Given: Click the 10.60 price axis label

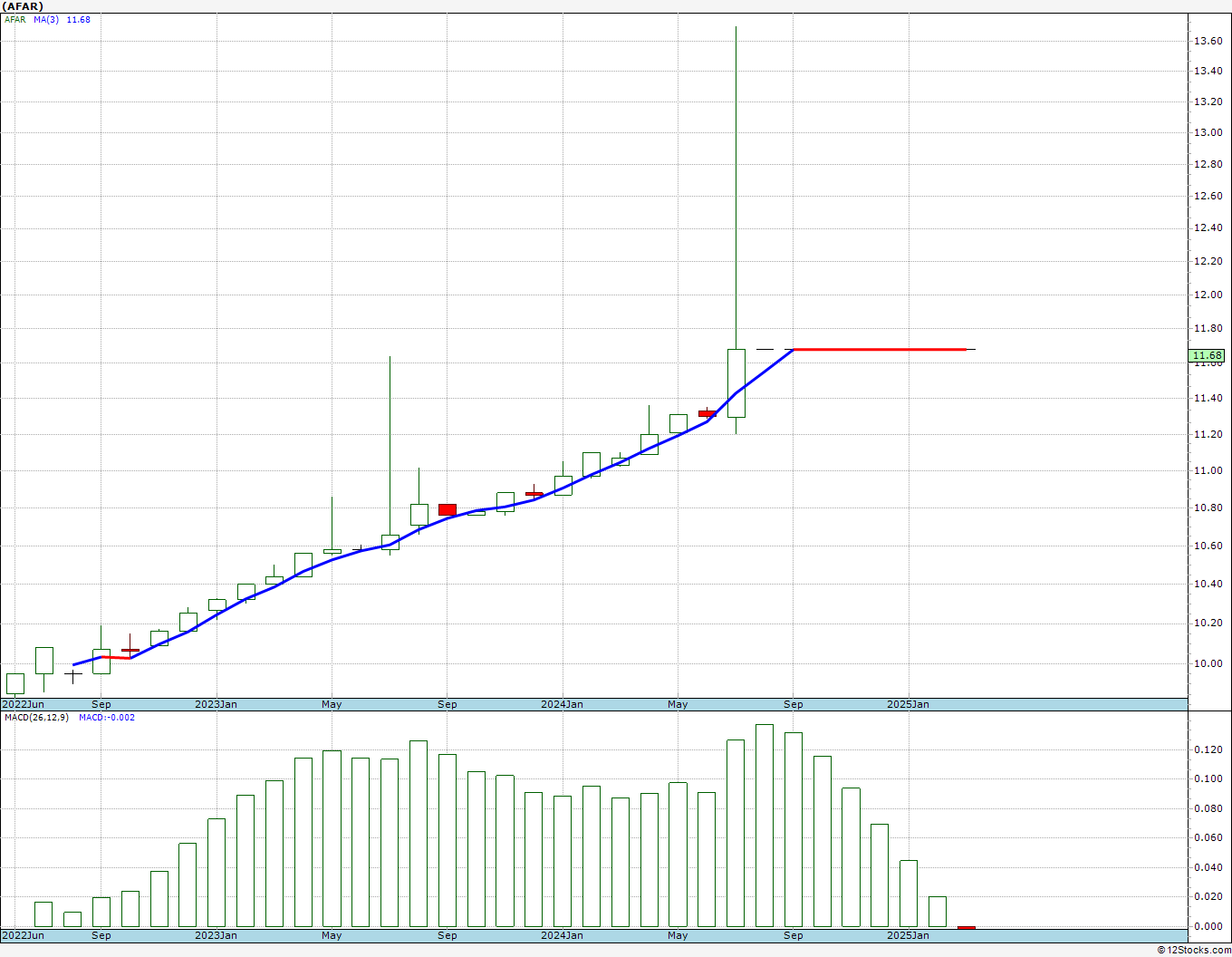Looking at the screenshot, I should coord(1208,546).
